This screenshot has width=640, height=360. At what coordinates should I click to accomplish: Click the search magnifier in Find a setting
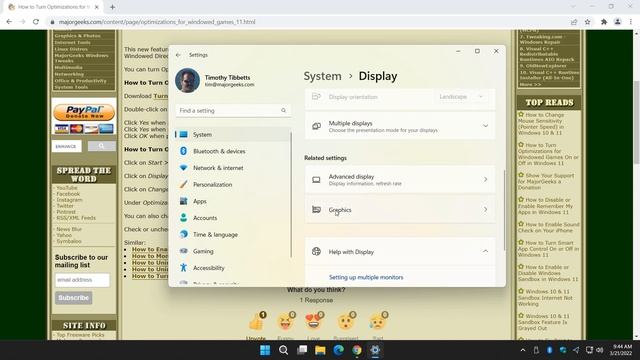(x=283, y=110)
